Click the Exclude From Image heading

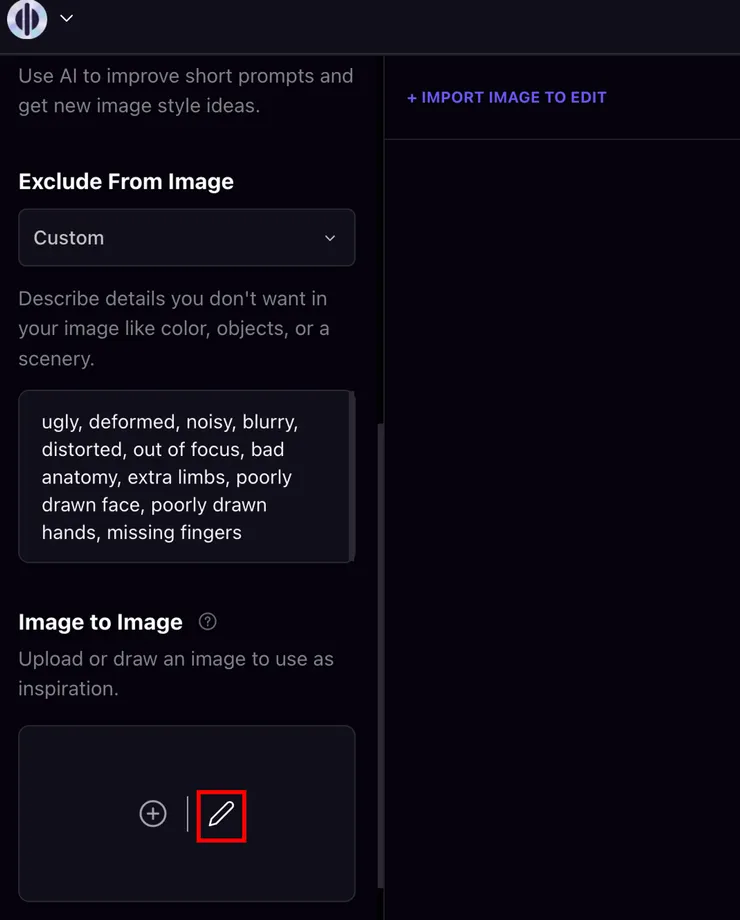click(126, 182)
